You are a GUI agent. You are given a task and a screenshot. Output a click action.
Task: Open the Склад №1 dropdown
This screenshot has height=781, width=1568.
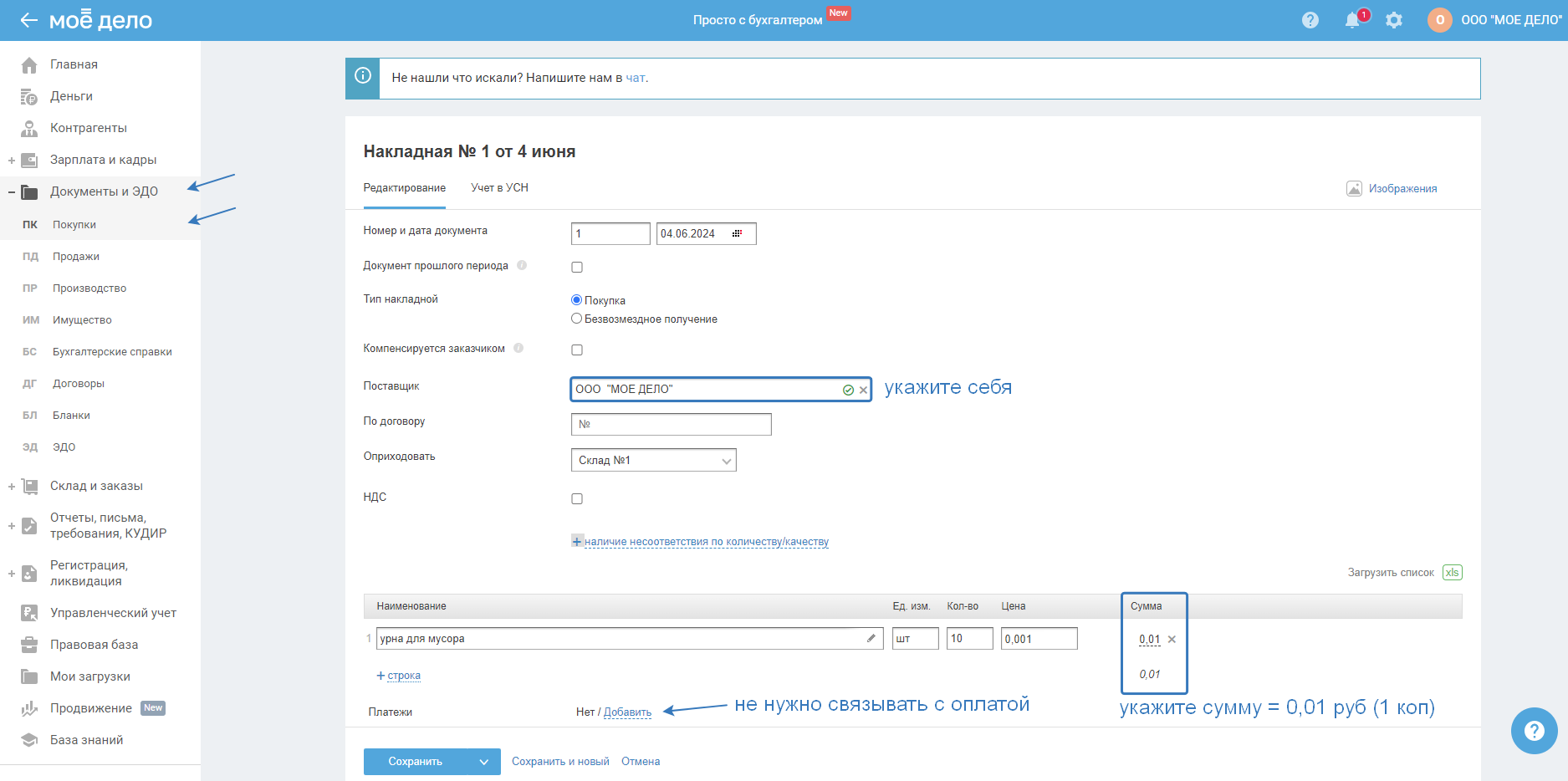pyautogui.click(x=654, y=460)
